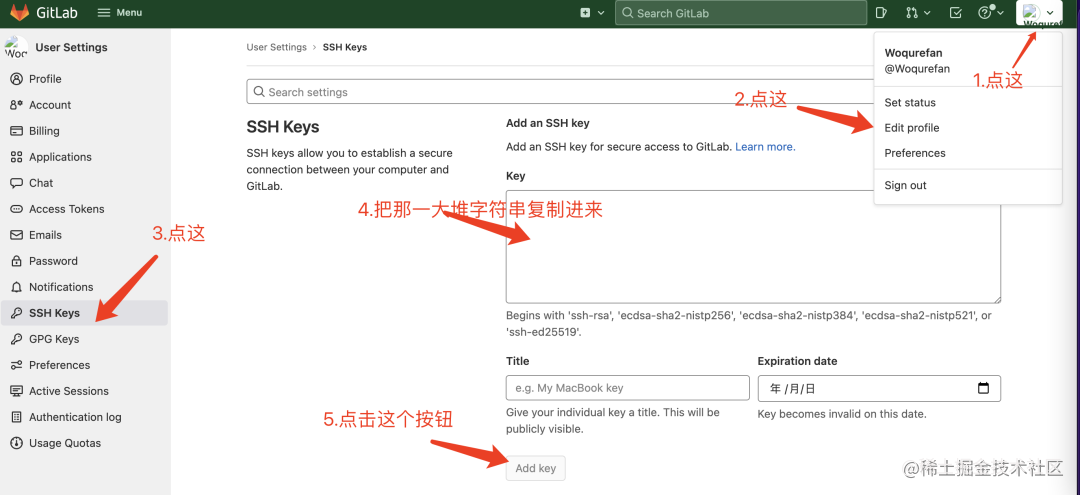Image resolution: width=1080 pixels, height=495 pixels.
Task: Click the SSH Keys key icon
Action: [17, 313]
